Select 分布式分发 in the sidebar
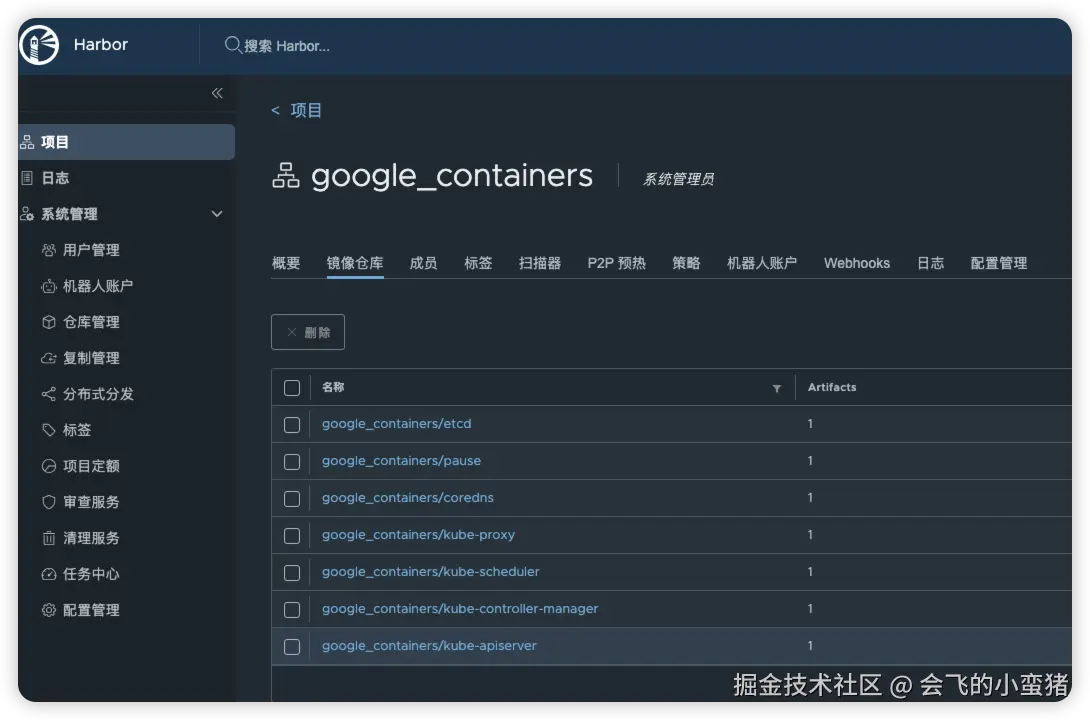The height and width of the screenshot is (720, 1090). coord(98,394)
